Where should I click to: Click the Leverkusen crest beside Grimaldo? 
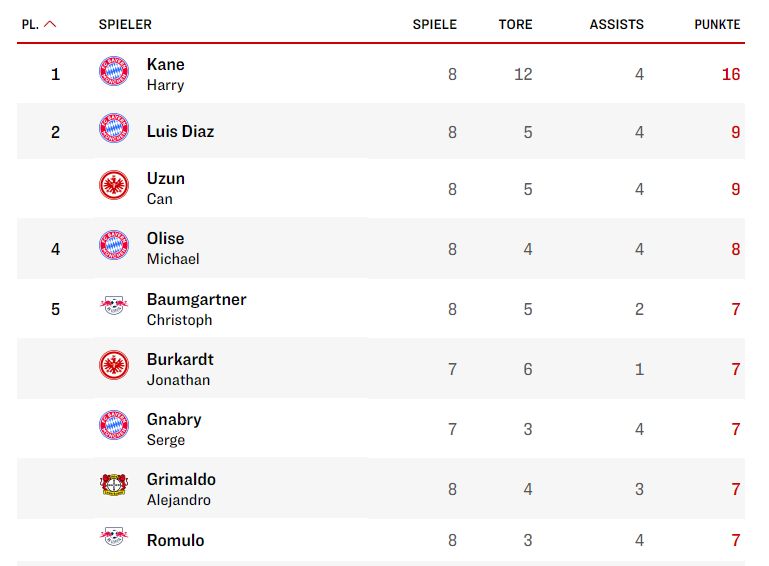(x=114, y=485)
